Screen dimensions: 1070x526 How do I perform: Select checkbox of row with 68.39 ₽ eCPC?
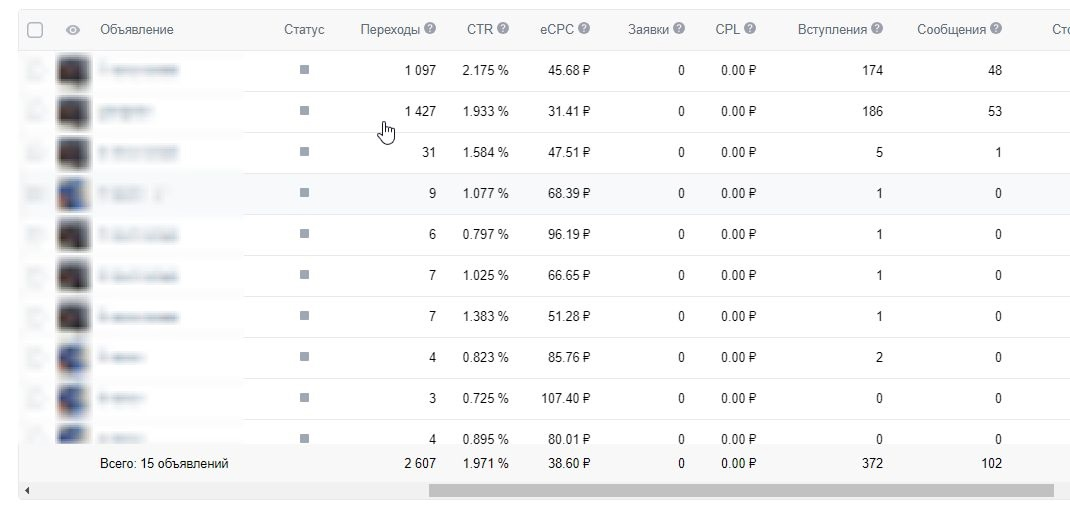35,193
